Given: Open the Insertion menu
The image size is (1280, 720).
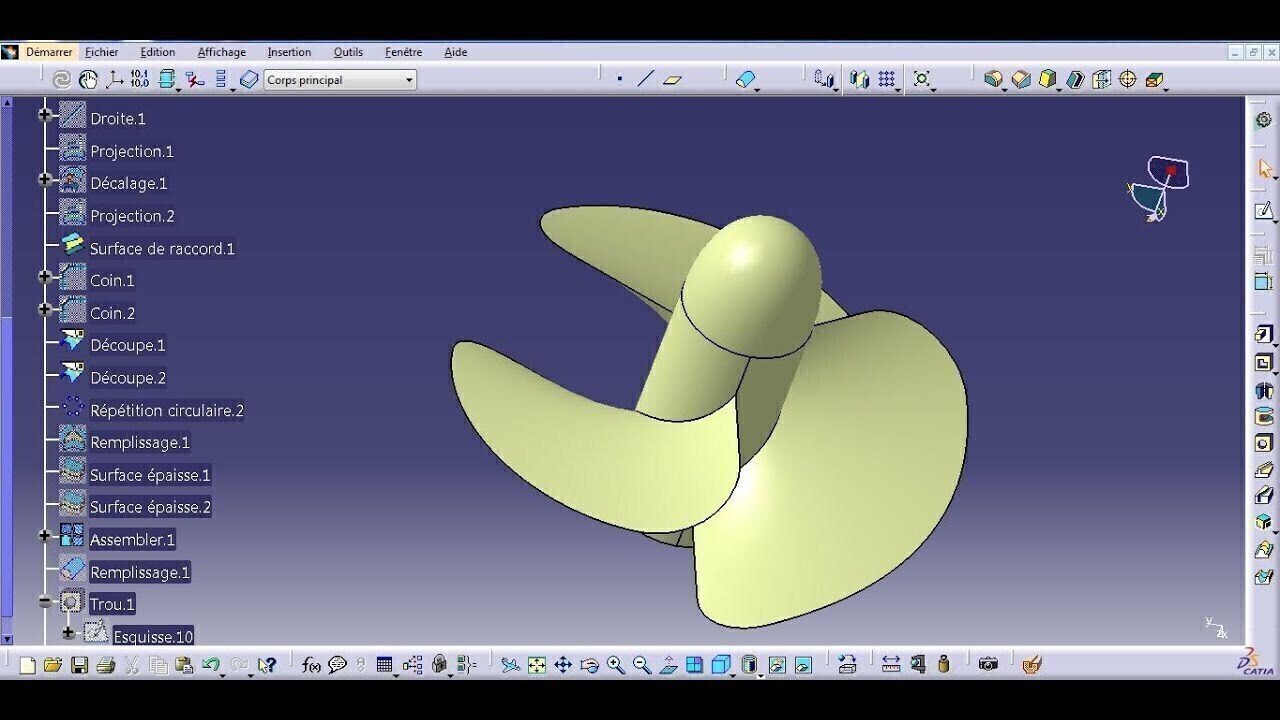Looking at the screenshot, I should tap(289, 52).
